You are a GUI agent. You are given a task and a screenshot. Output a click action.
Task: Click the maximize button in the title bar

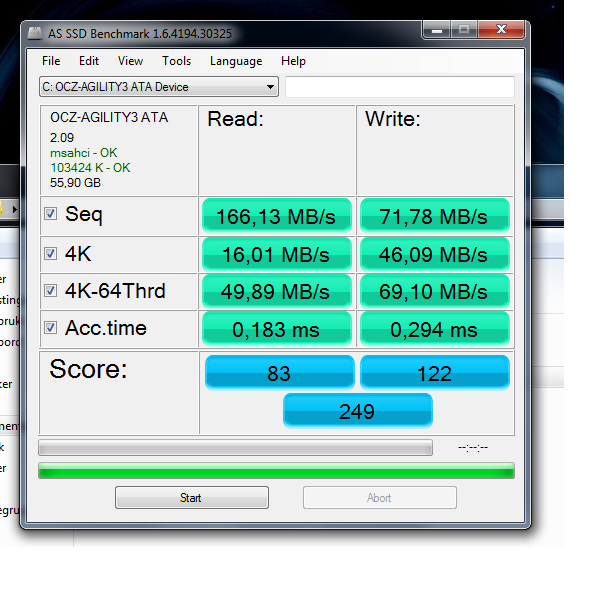click(464, 30)
